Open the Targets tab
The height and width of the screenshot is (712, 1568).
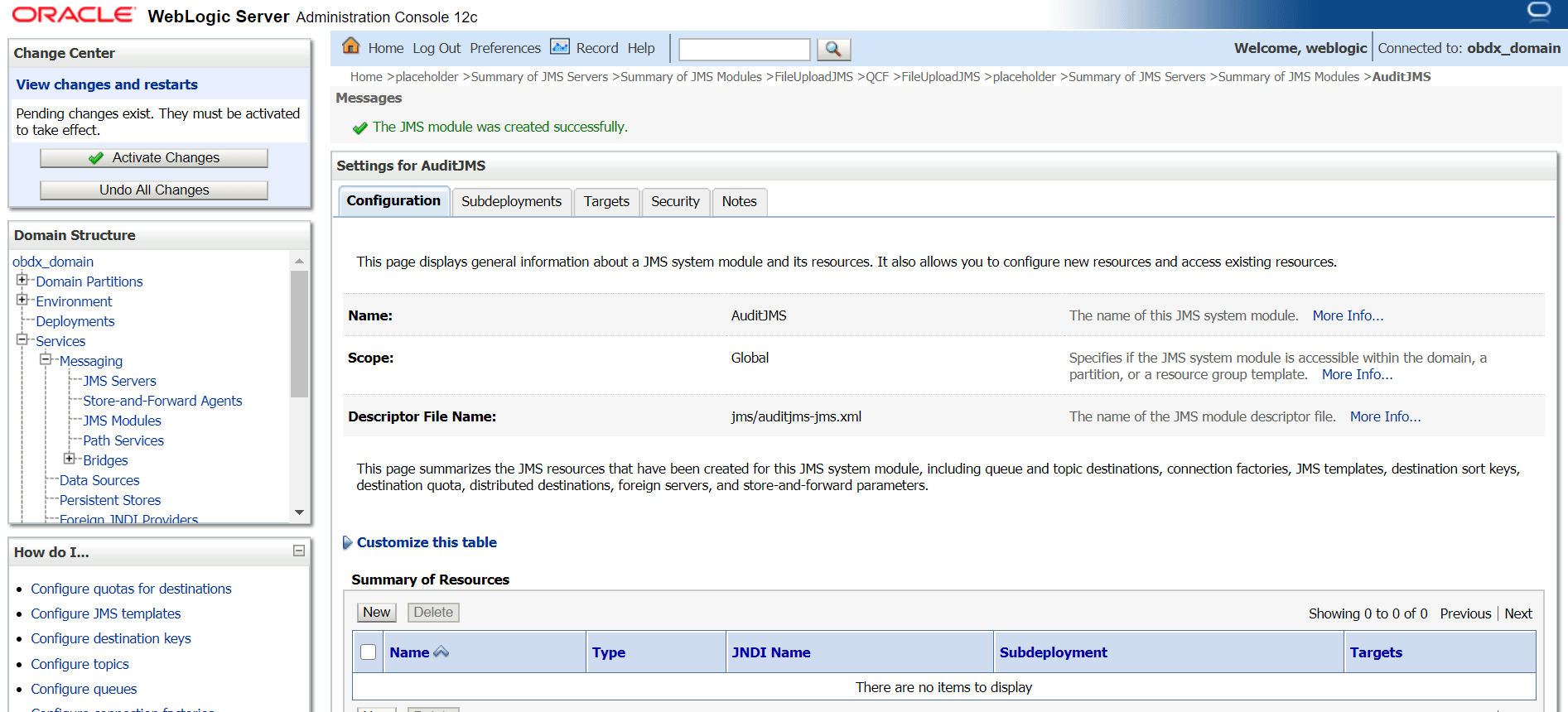click(606, 201)
